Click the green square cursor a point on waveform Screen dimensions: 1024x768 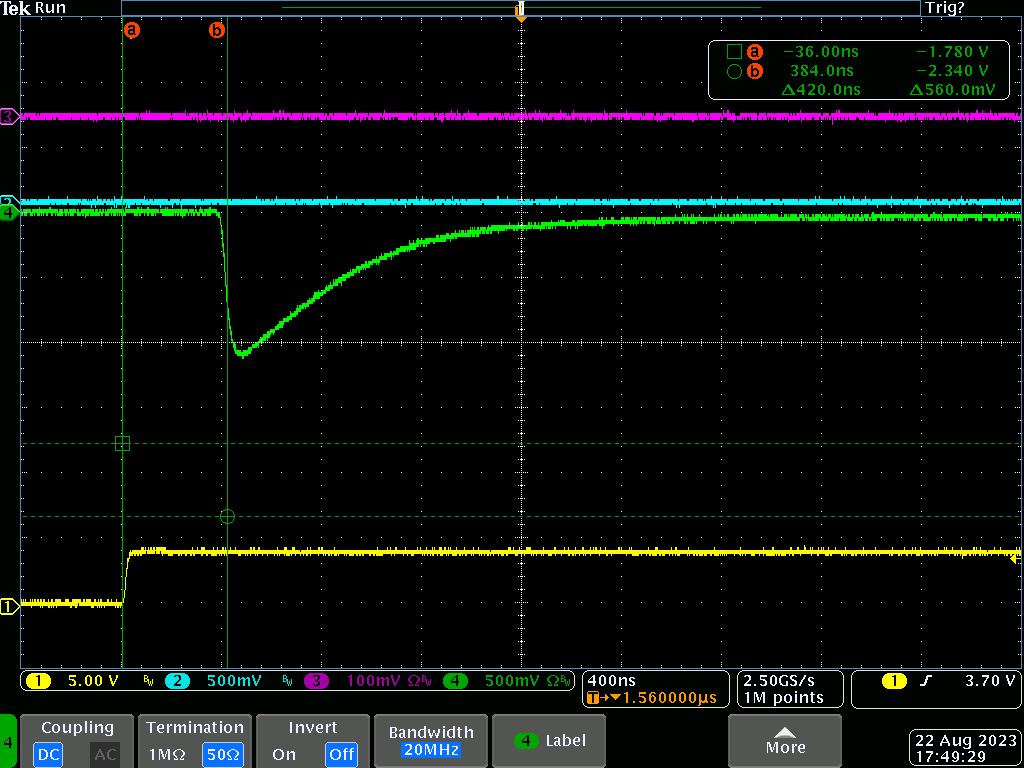(122, 443)
